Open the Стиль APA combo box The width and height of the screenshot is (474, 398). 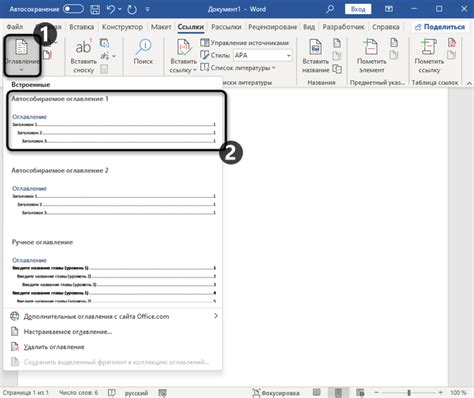click(263, 55)
